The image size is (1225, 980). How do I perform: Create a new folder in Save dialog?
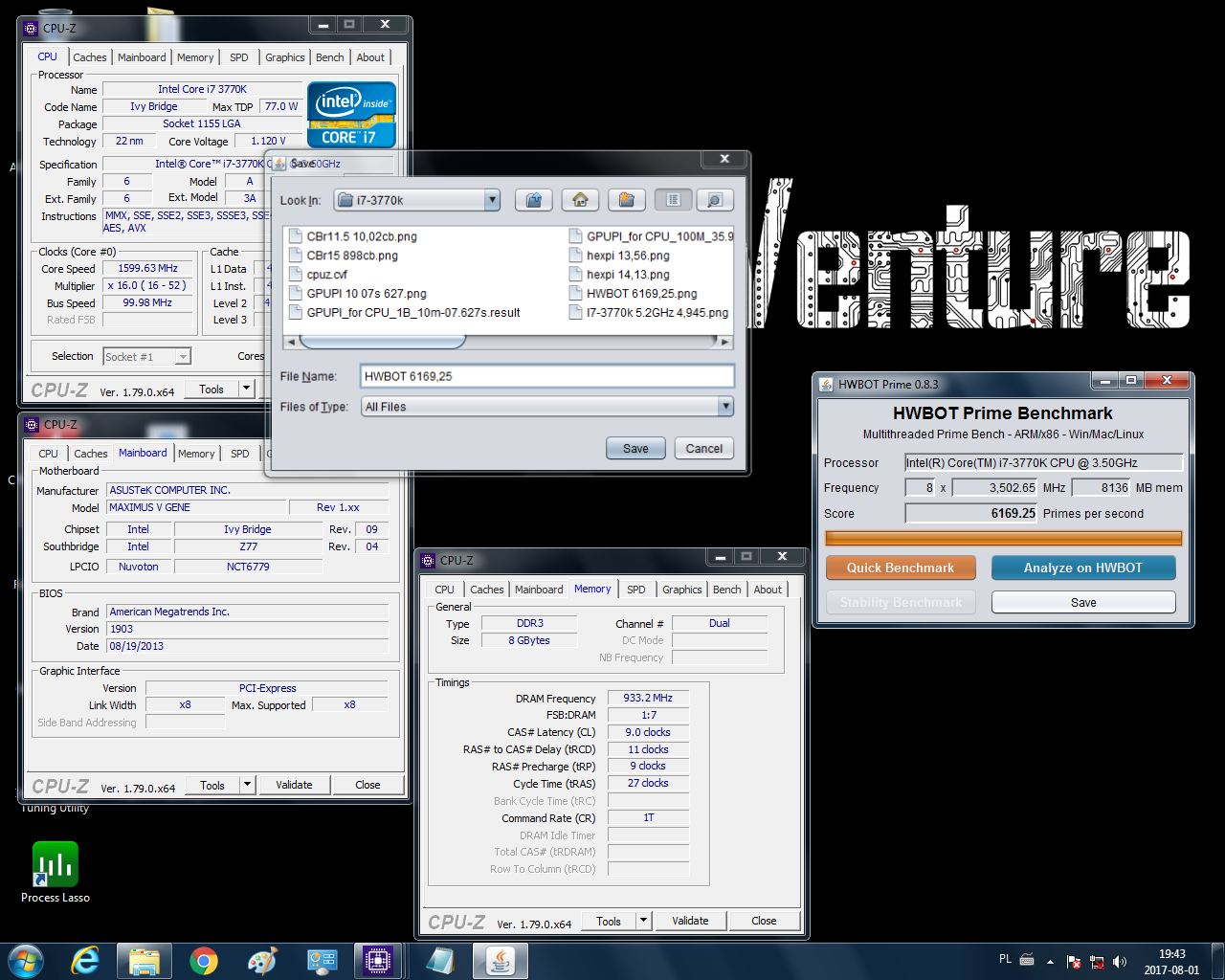626,200
